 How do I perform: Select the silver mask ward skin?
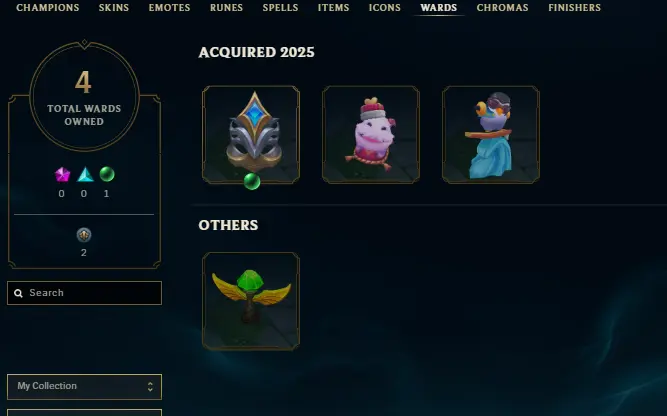251,134
